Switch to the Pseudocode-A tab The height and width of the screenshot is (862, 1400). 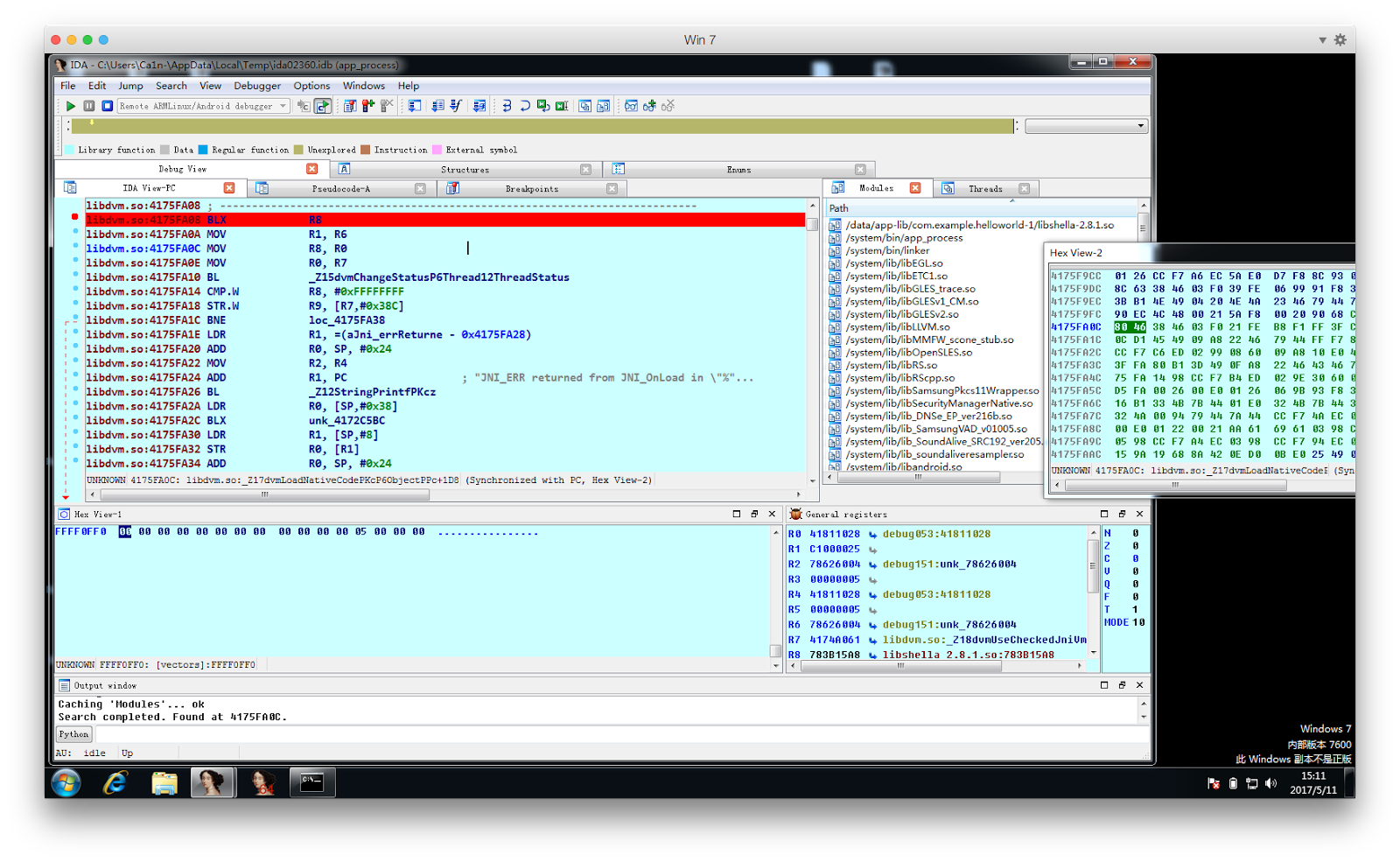pos(341,188)
